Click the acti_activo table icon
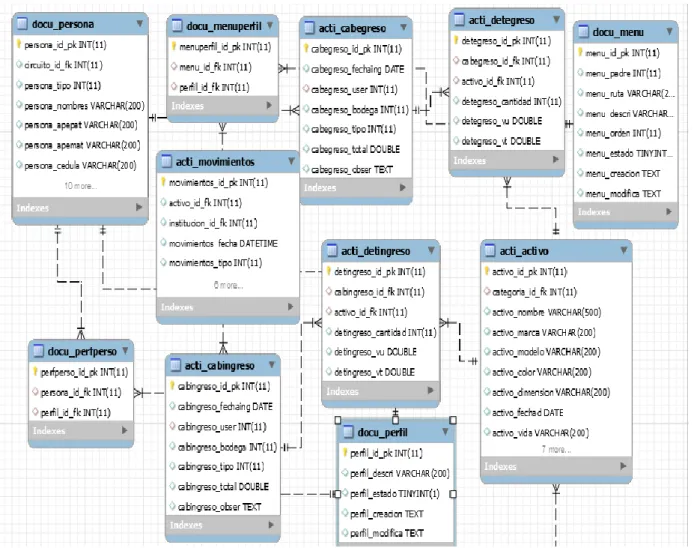Screen dimensions: 694x548 [490, 251]
